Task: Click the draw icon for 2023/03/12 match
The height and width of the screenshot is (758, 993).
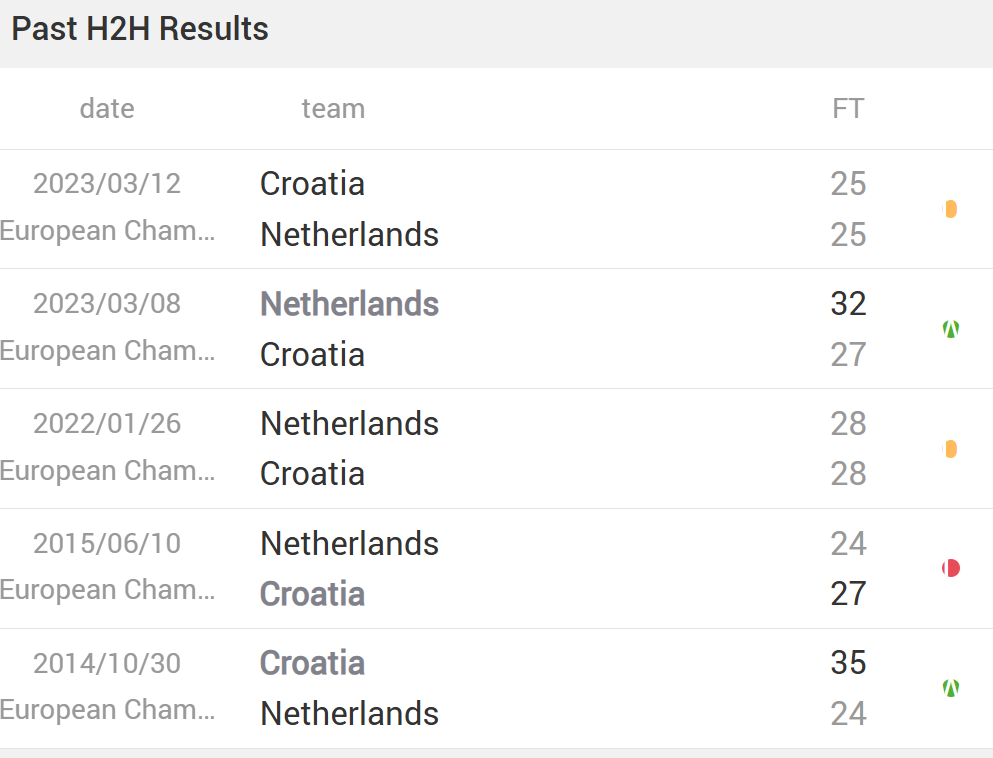Action: click(950, 209)
